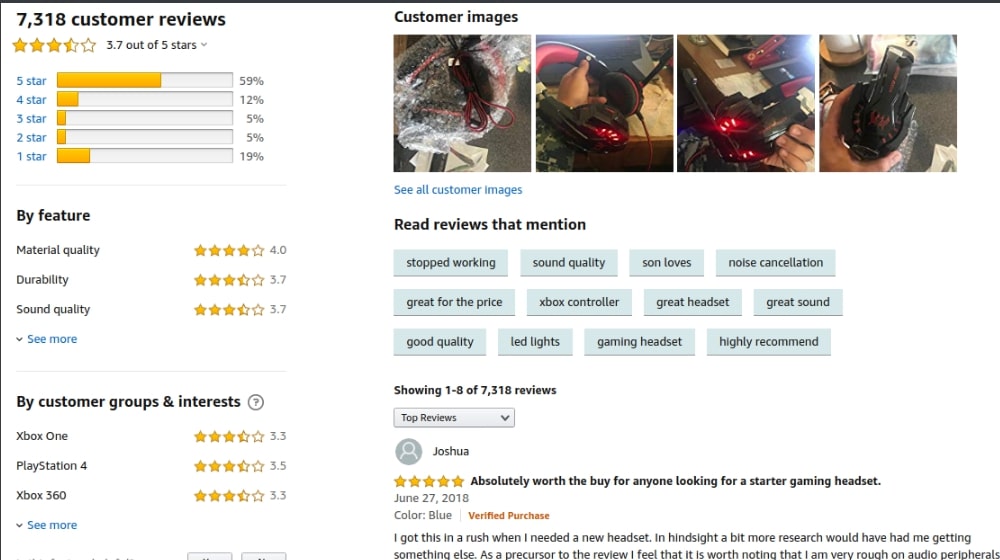Viewport: 1000px width, 560px height.
Task: Open the first customer image with red cable
Action: click(462, 103)
